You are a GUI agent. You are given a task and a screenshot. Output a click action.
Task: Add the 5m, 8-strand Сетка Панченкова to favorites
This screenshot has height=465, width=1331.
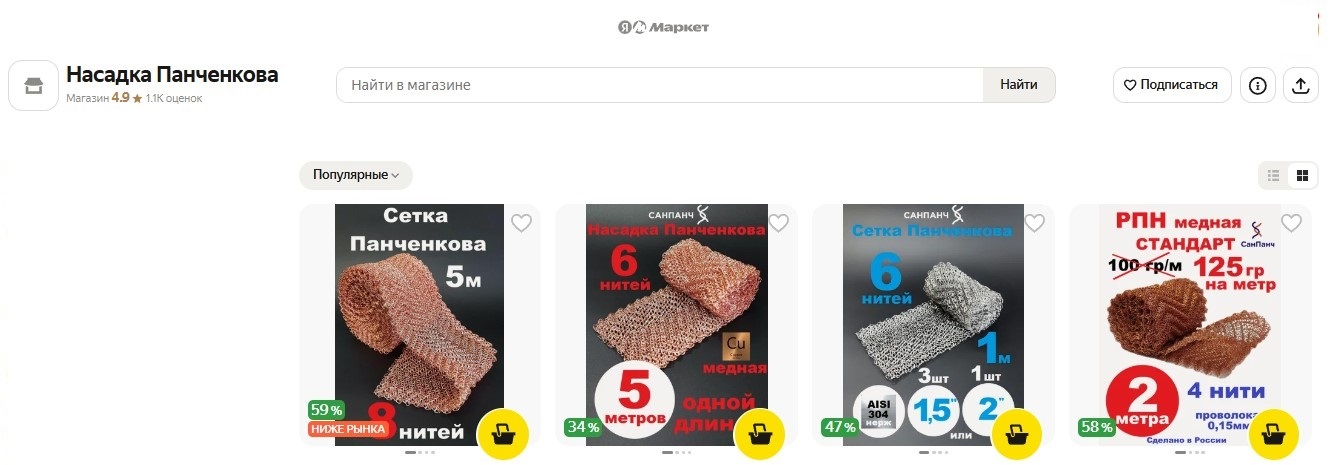[x=521, y=223]
